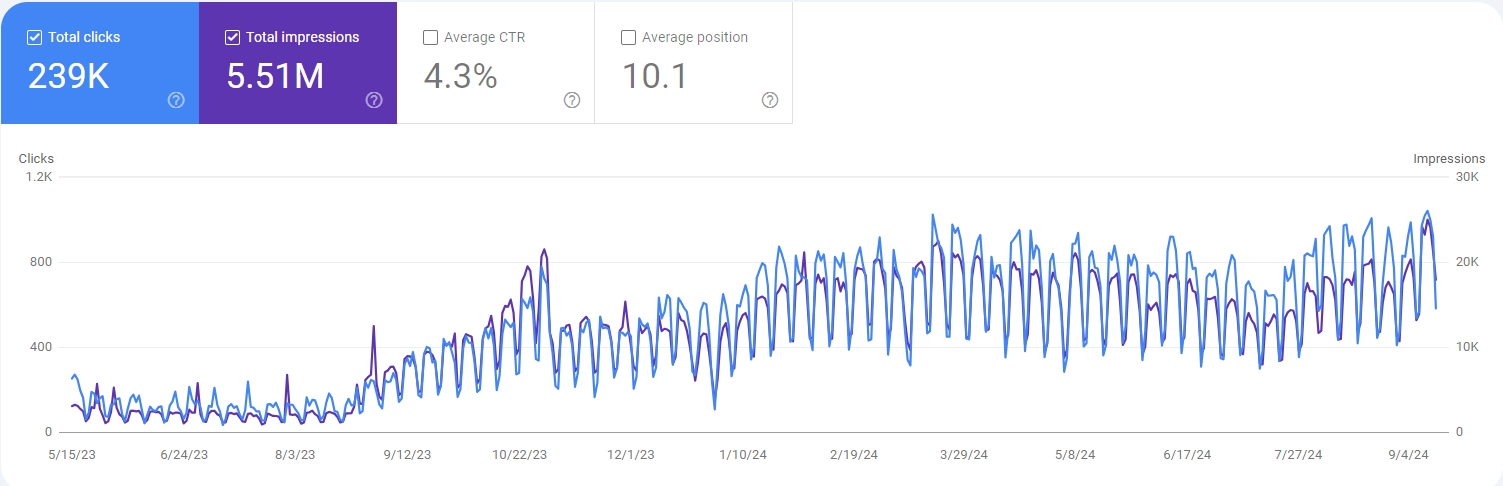Select the 10.1 average position value
Image resolution: width=1503 pixels, height=486 pixels.
coord(655,77)
